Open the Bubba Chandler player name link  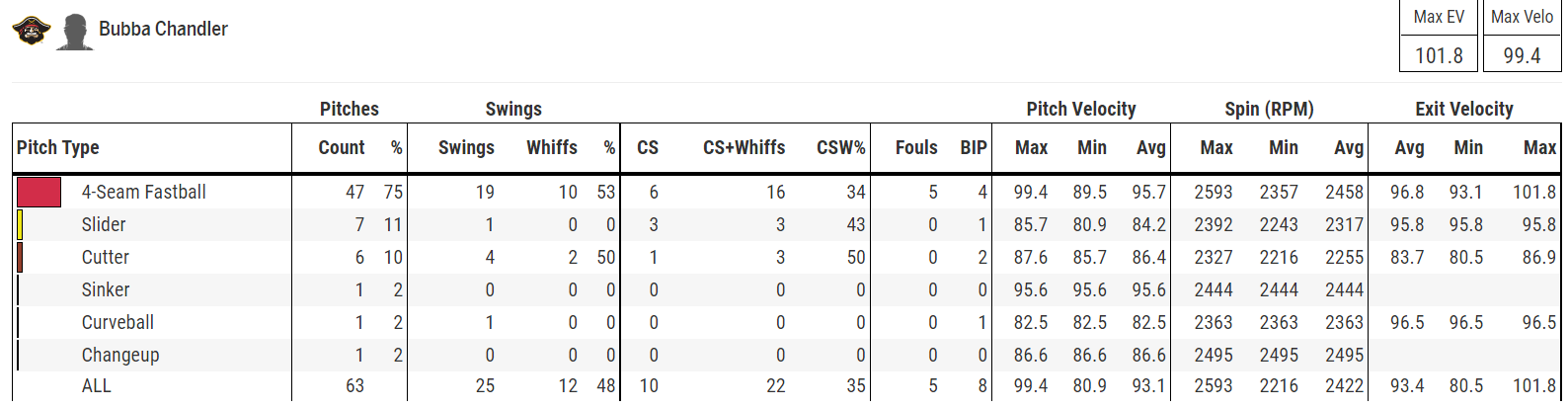(163, 29)
